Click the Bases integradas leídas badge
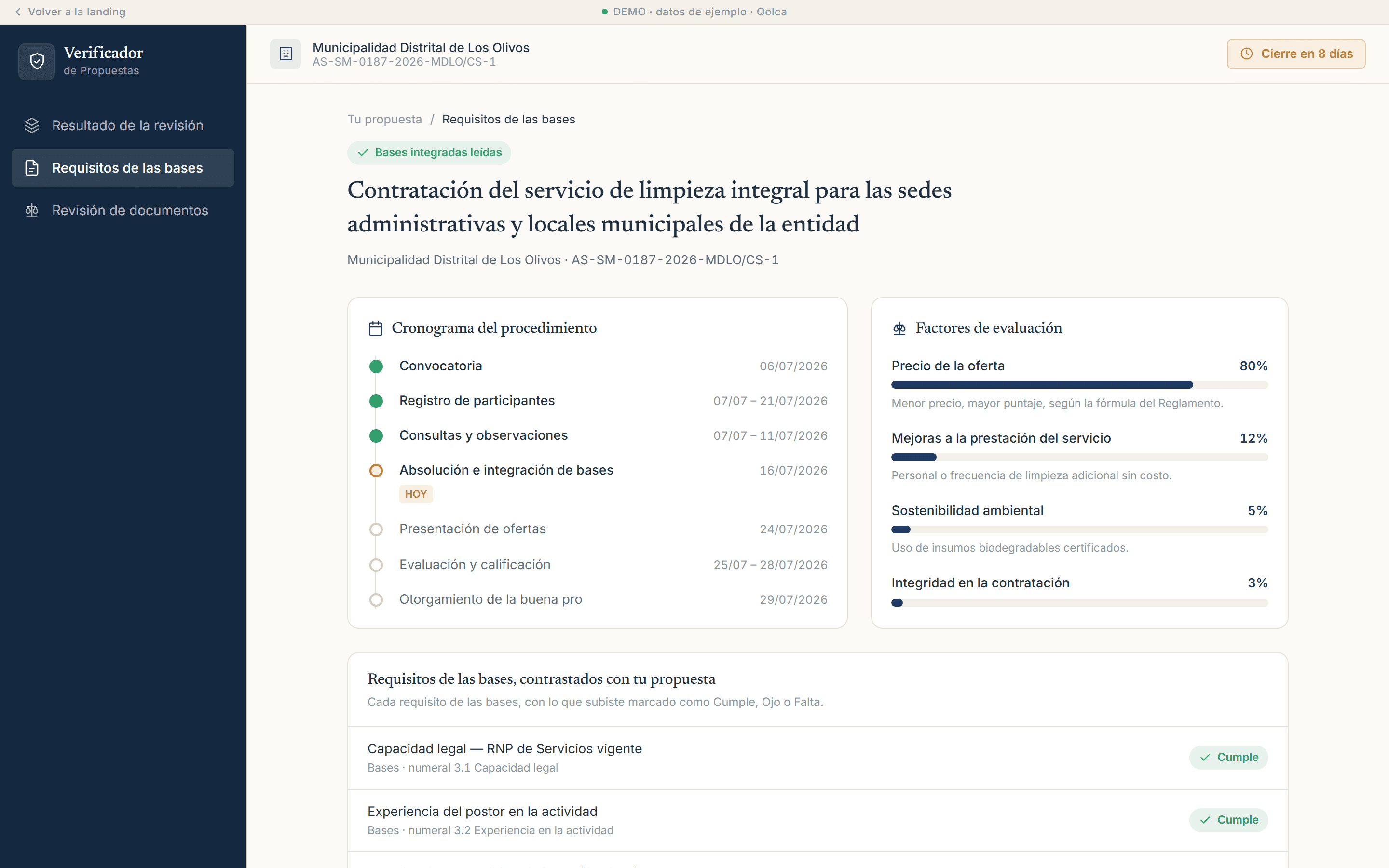 (x=429, y=153)
